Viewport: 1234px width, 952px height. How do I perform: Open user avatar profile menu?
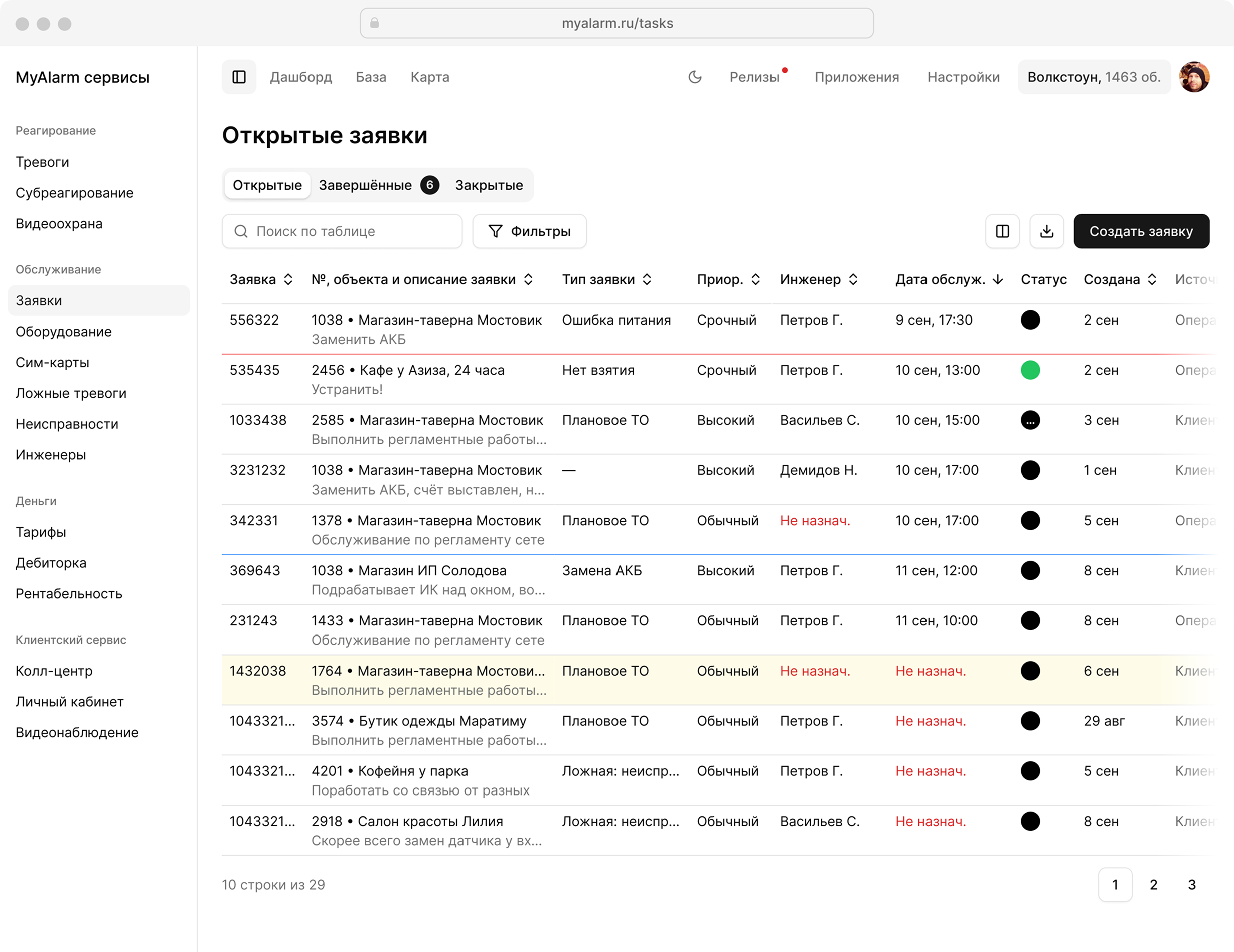click(1194, 77)
